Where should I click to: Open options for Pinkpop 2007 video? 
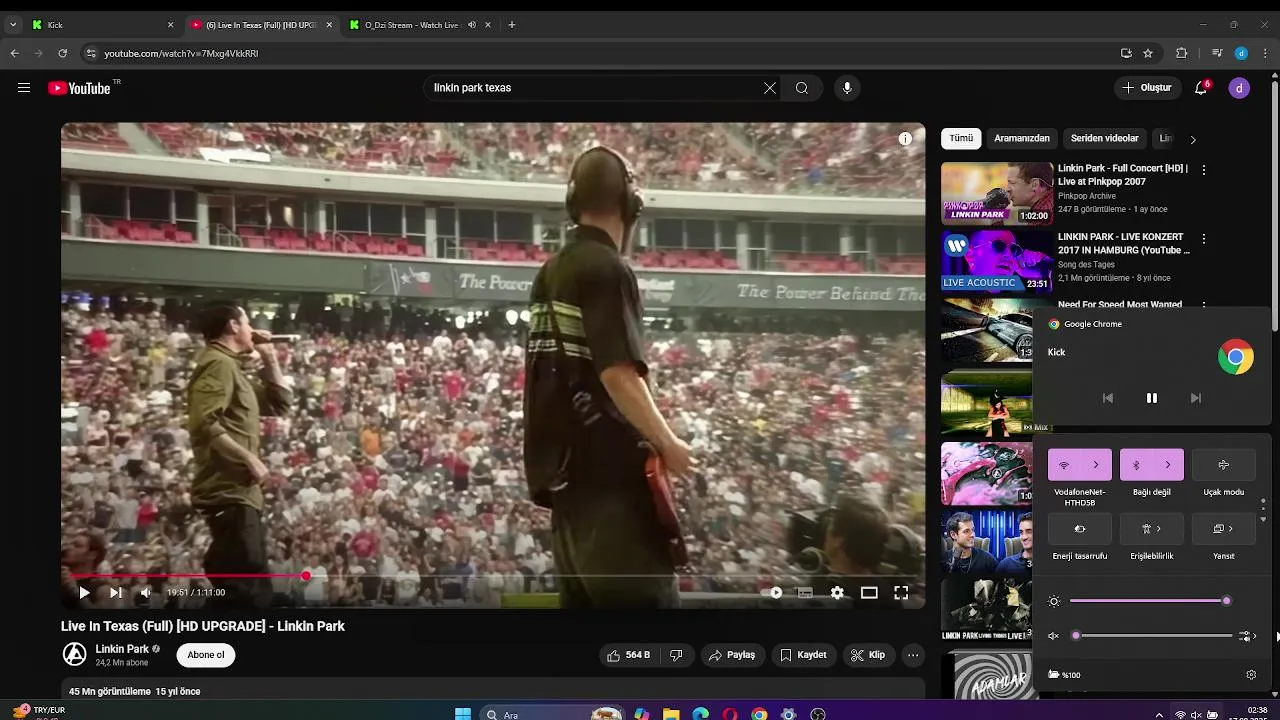click(1204, 170)
